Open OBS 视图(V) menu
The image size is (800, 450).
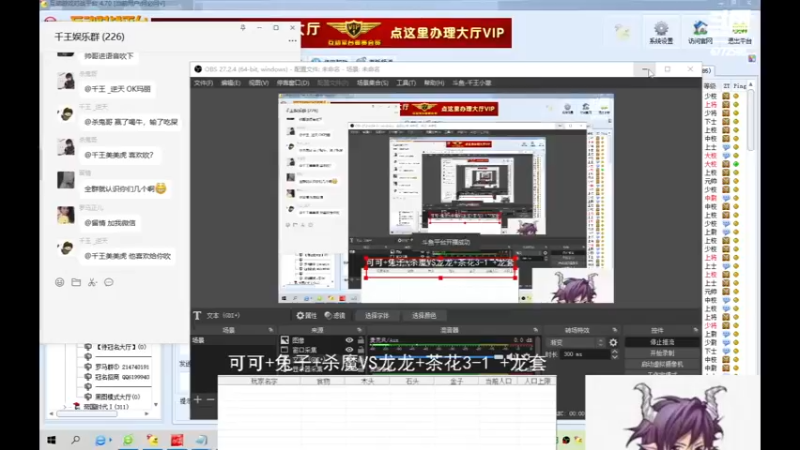point(258,83)
